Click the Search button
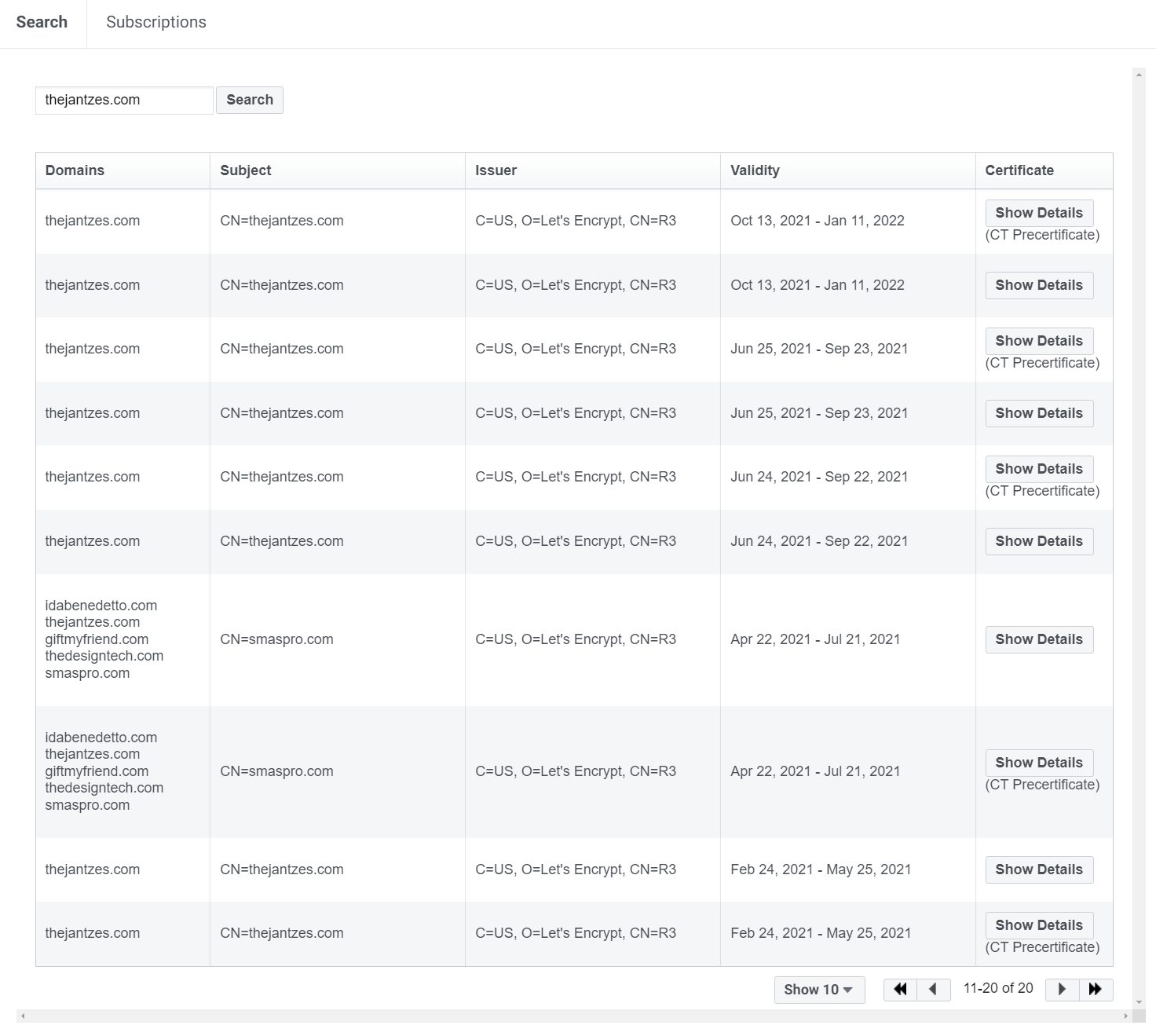Image resolution: width=1156 pixels, height=1036 pixels. (x=250, y=100)
